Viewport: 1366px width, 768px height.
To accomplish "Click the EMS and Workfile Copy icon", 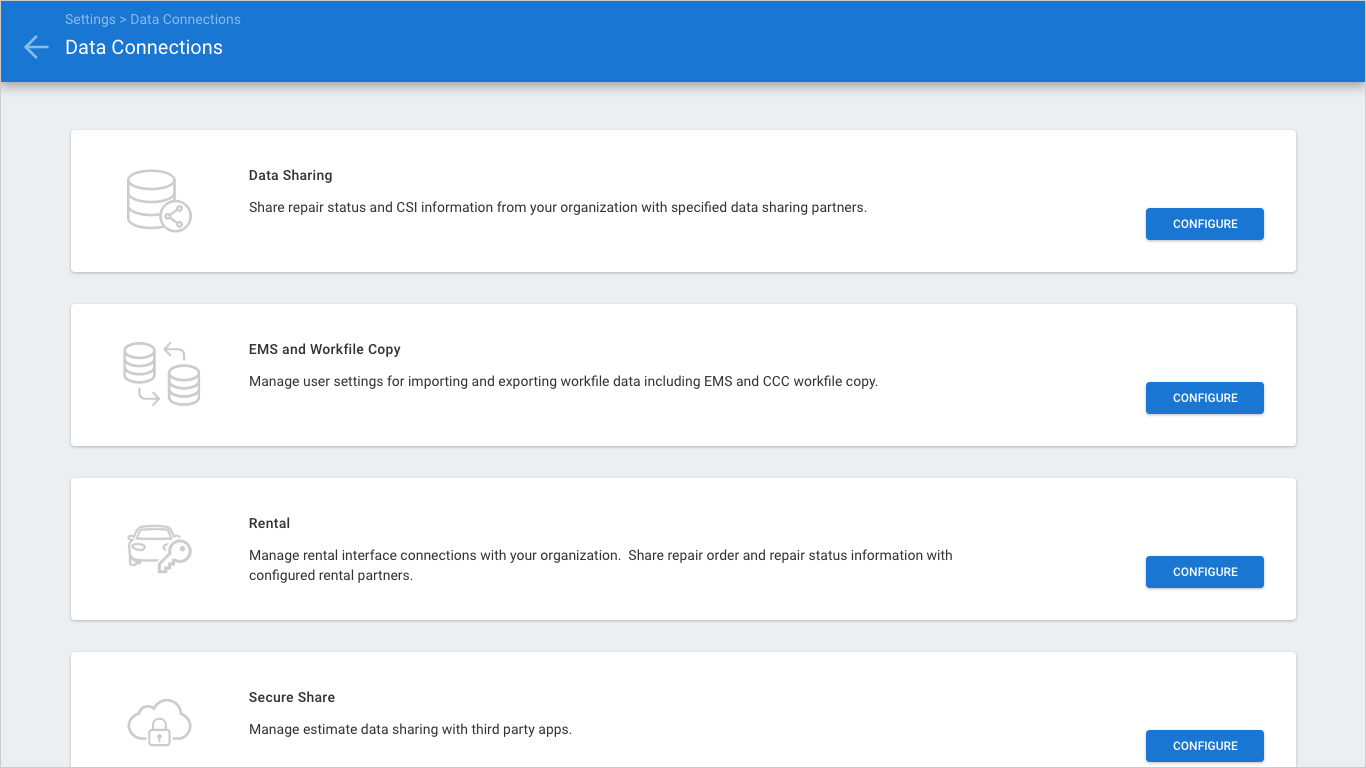I will tap(161, 374).
